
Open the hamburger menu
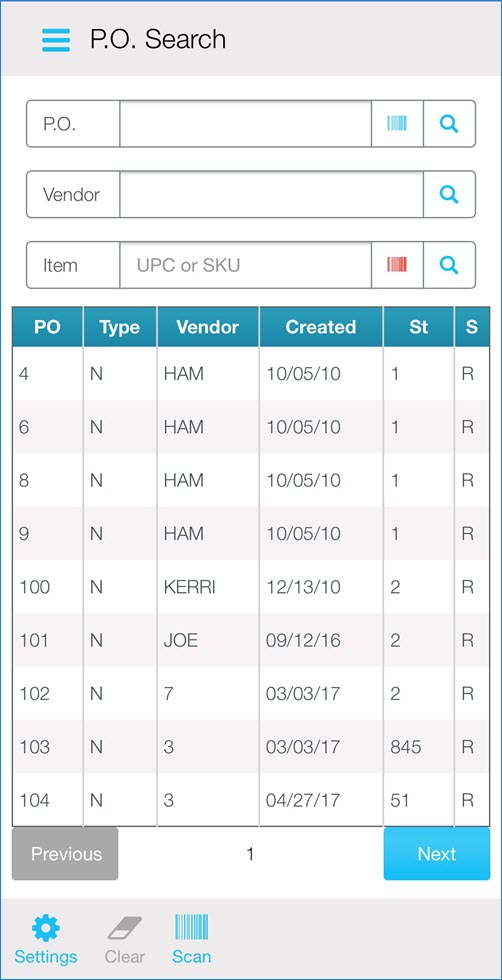tap(56, 39)
